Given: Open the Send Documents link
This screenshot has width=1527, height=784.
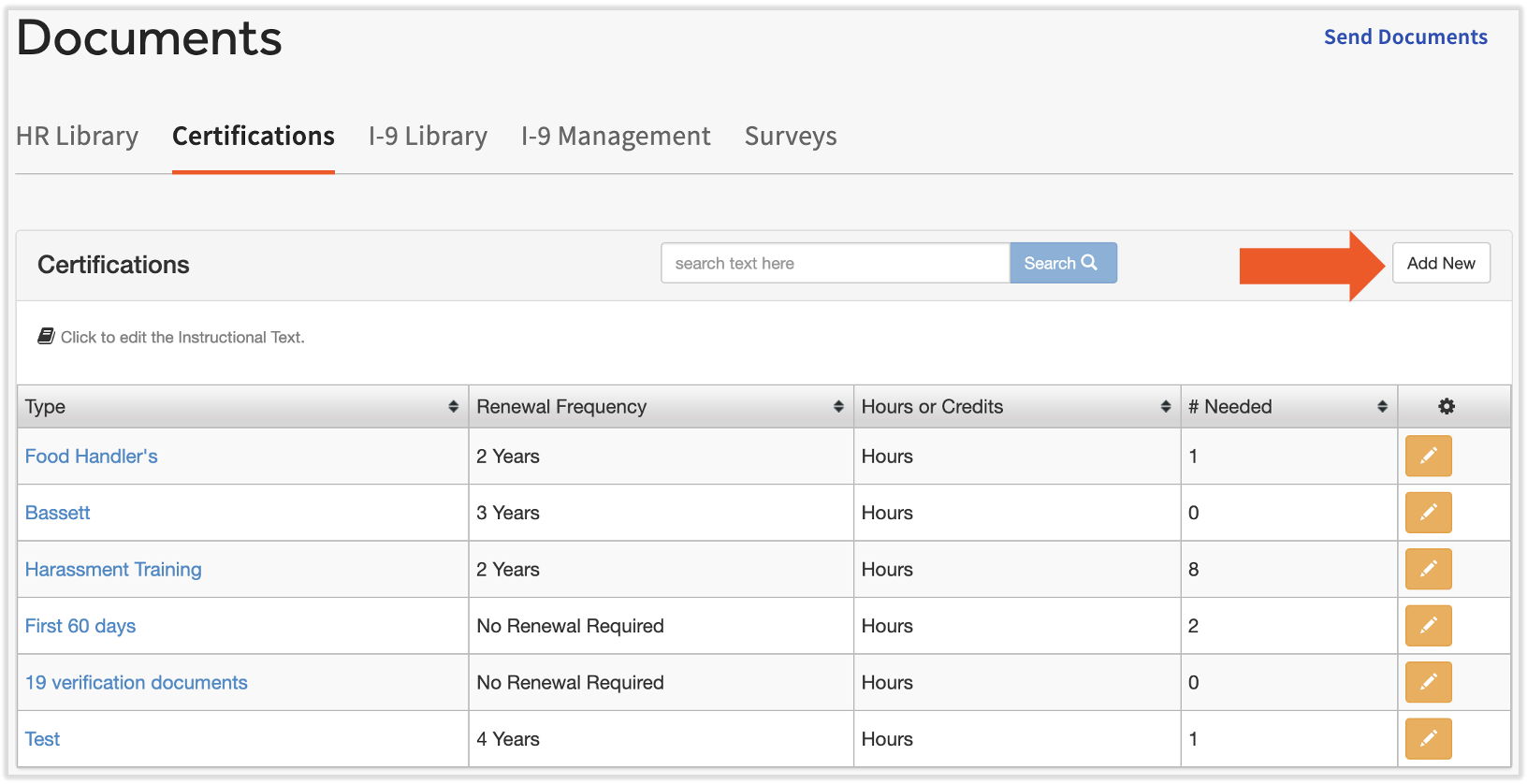Looking at the screenshot, I should coord(1405,37).
